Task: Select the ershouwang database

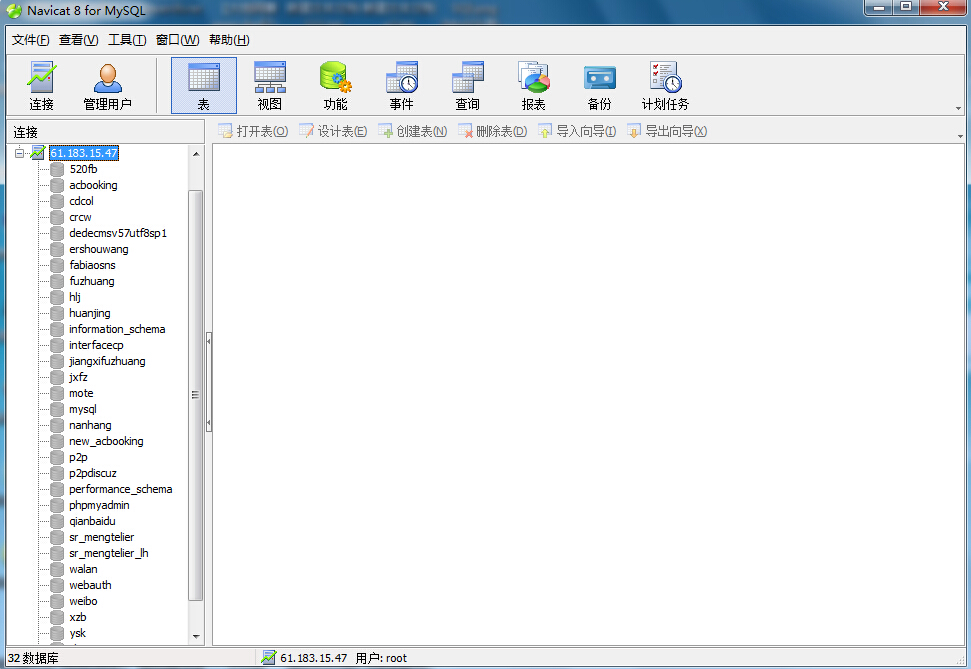Action: (99, 249)
